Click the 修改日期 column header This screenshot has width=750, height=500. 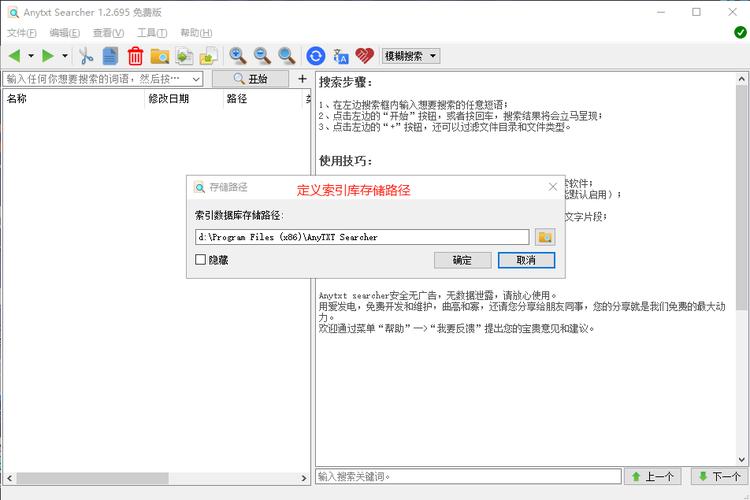pos(184,99)
